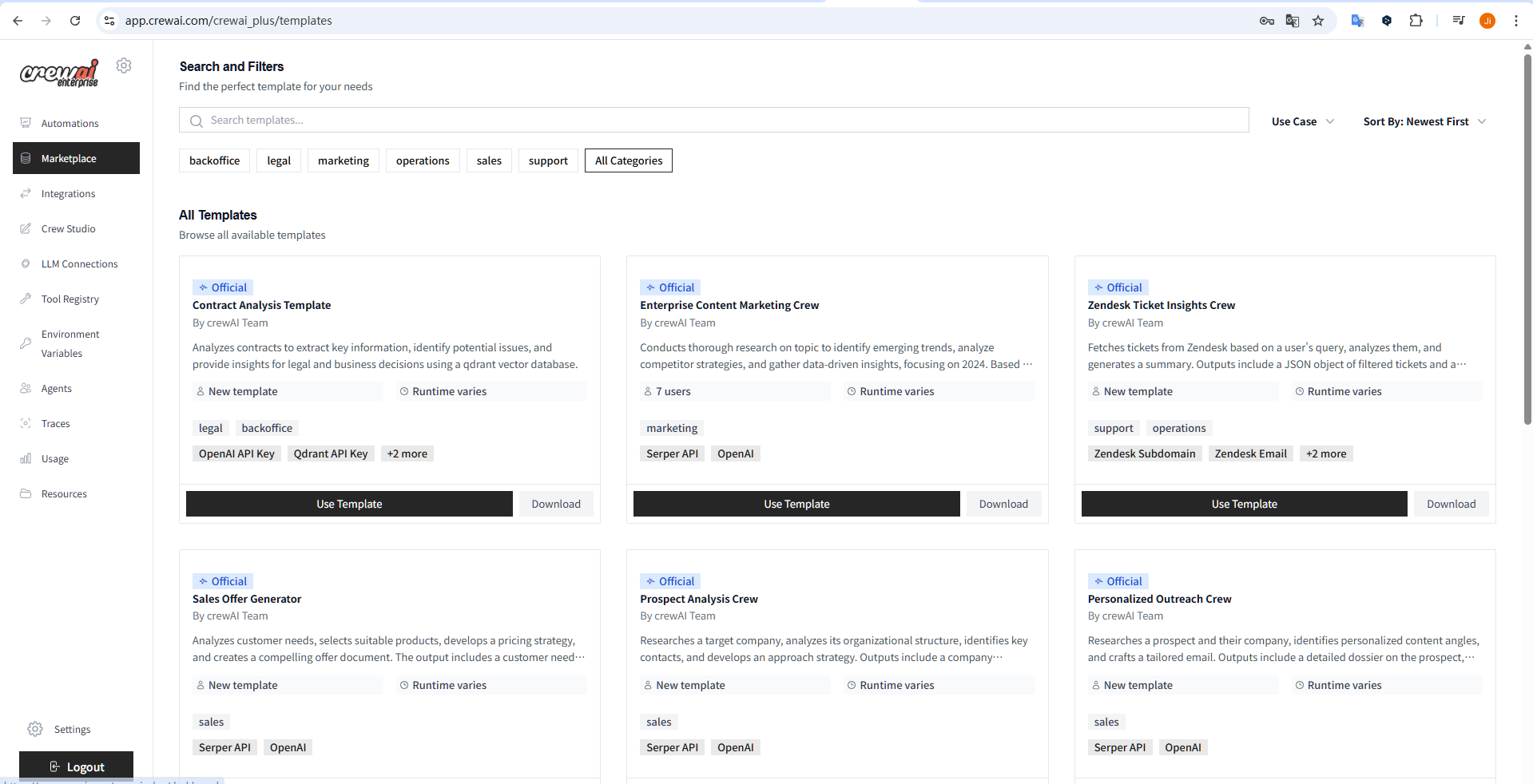Click the Tool Registry wrench icon
Screen dimensions: 1533x784
pyautogui.click(x=26, y=299)
